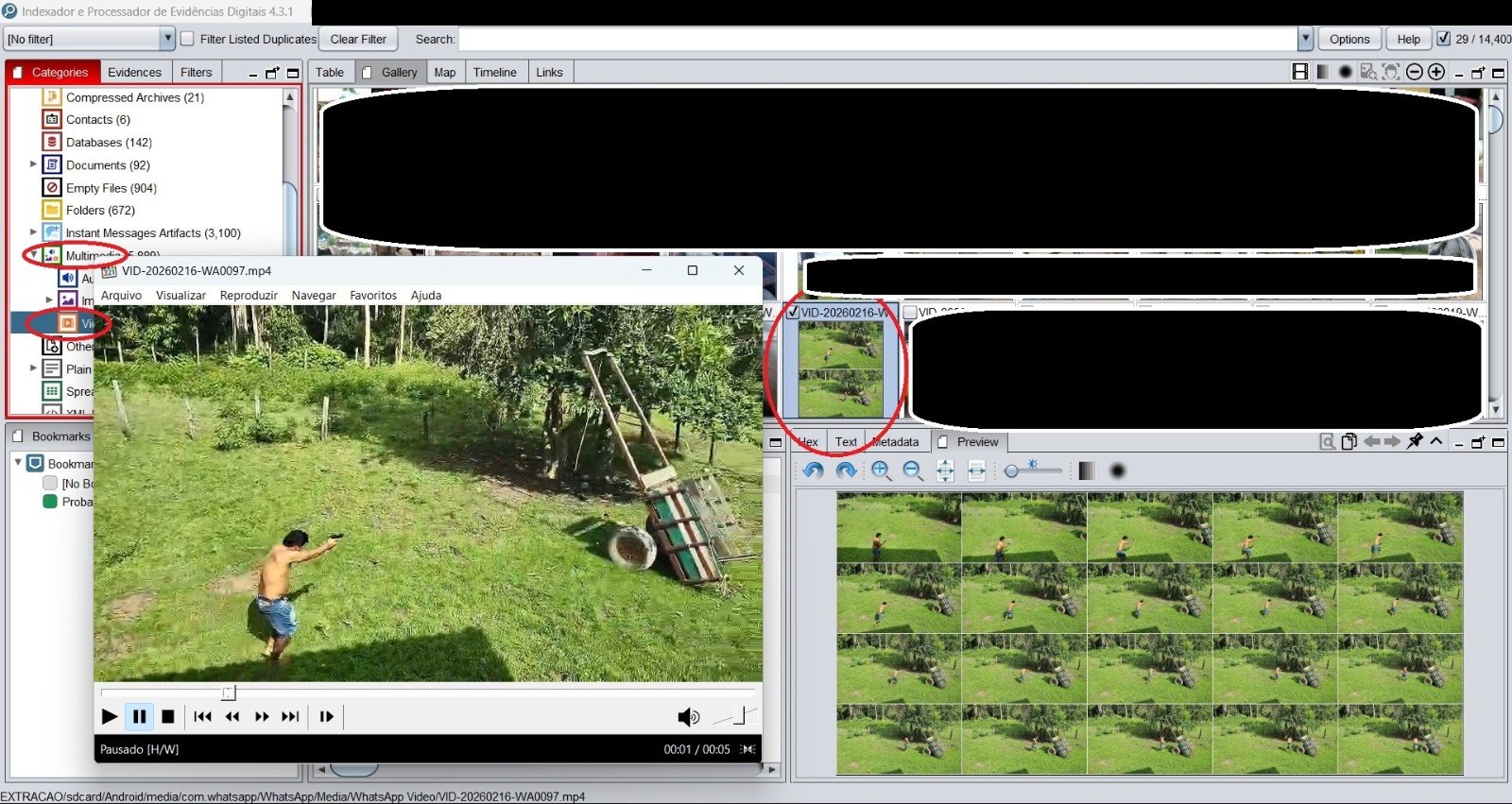The image size is (1512, 804).
Task: Toggle video thumbnails in the gallery toolbar
Action: pyautogui.click(x=1300, y=72)
